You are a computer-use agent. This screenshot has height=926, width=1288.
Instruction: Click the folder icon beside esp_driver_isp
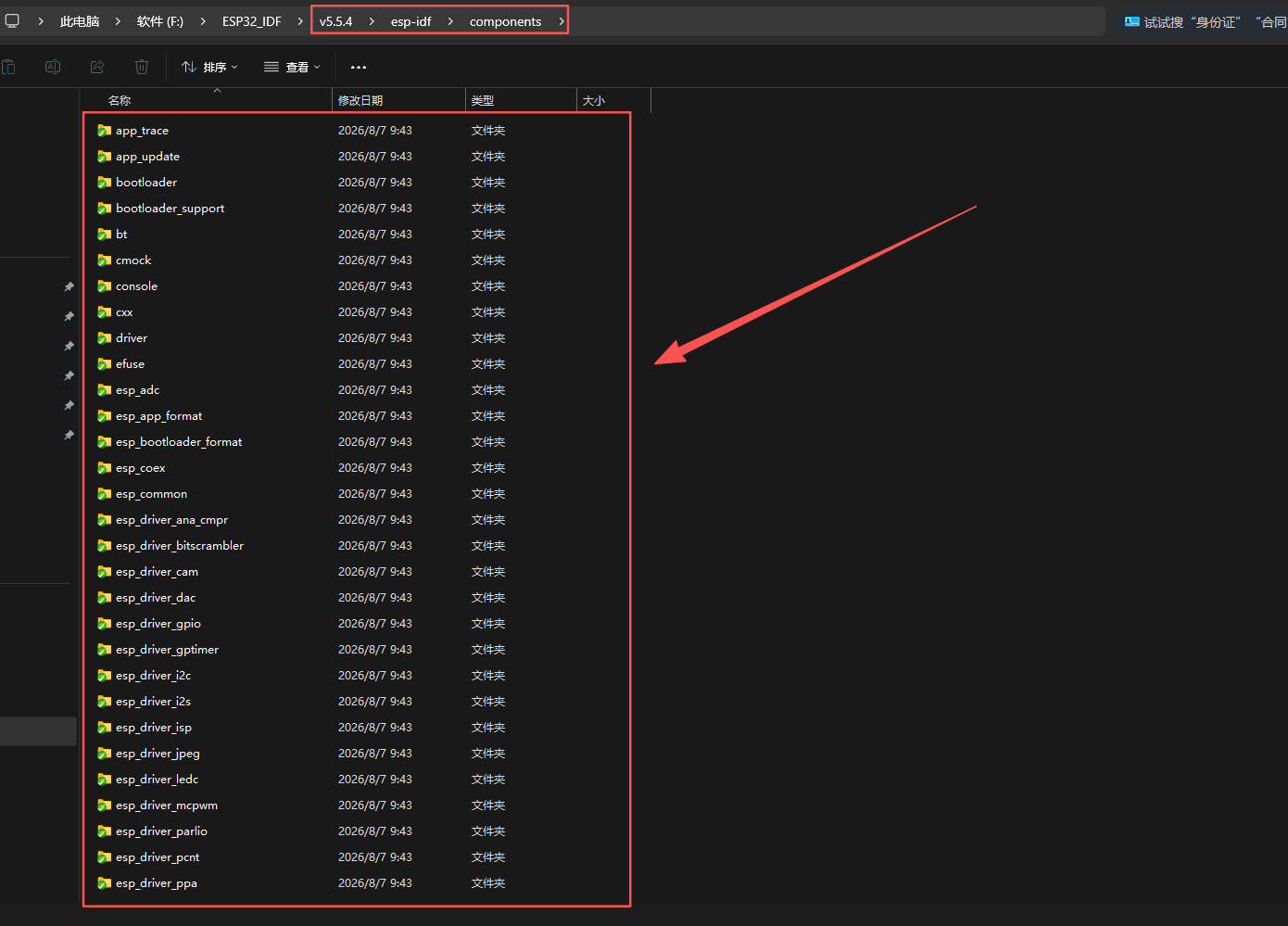105,728
